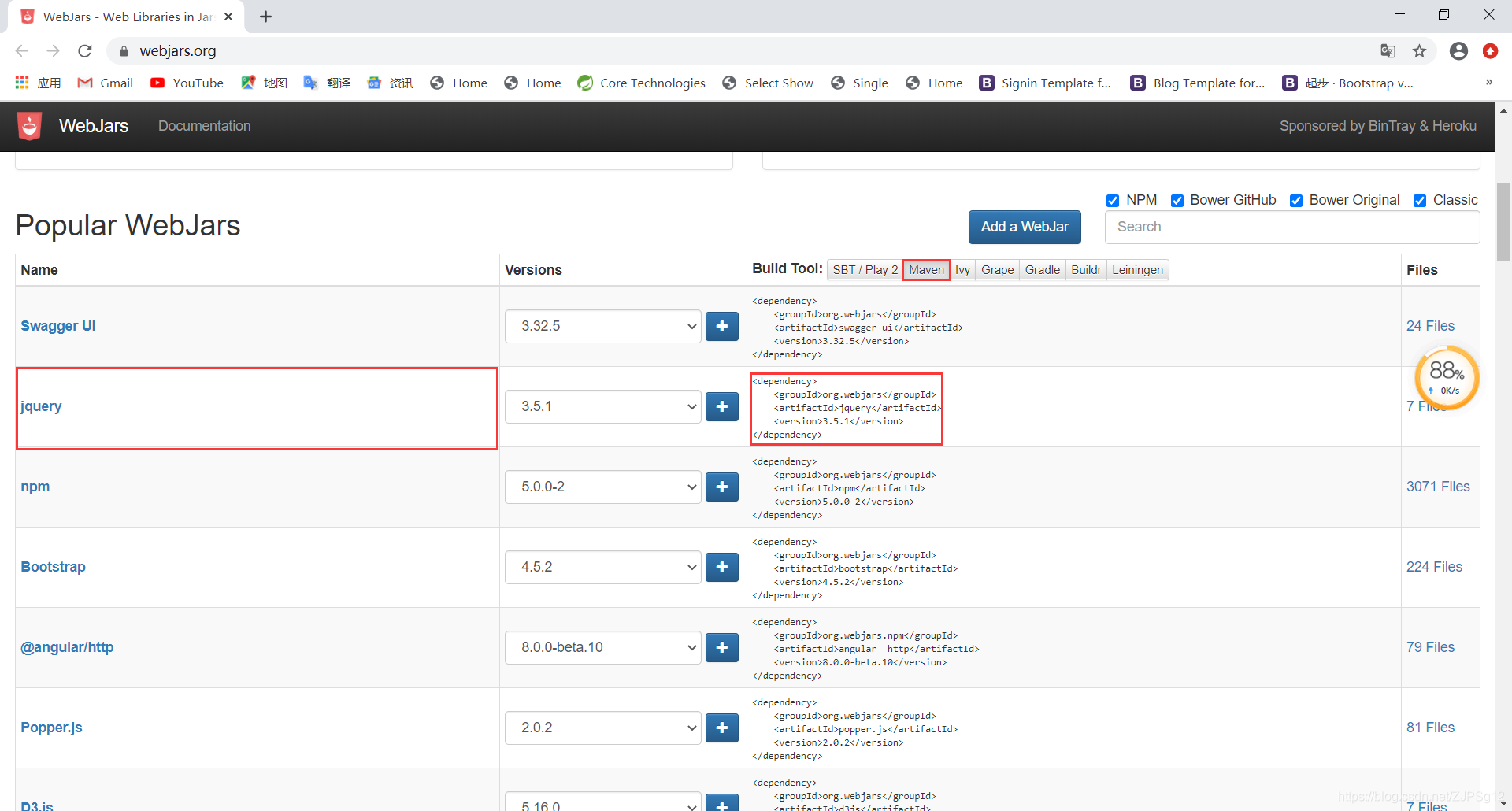Toggle the Bower GitHub checkbox
The image size is (1512, 811).
point(1177,201)
